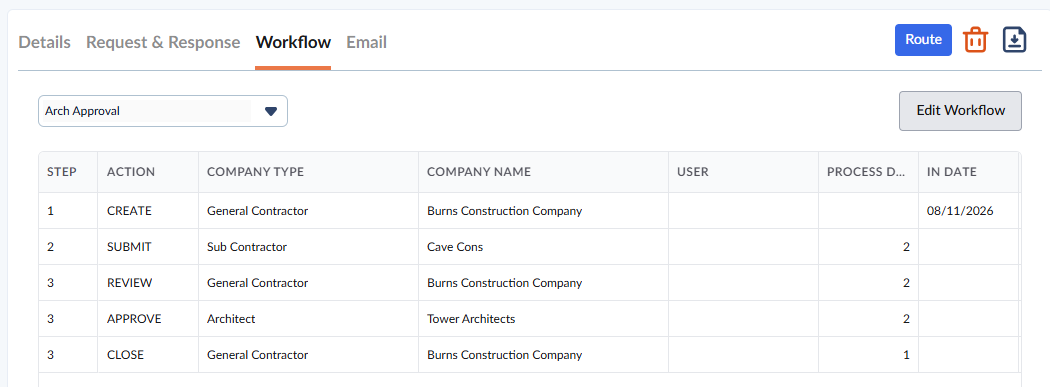Screen dimensions: 1050x387
Task: Click the orange trash delete icon
Action: 976,40
